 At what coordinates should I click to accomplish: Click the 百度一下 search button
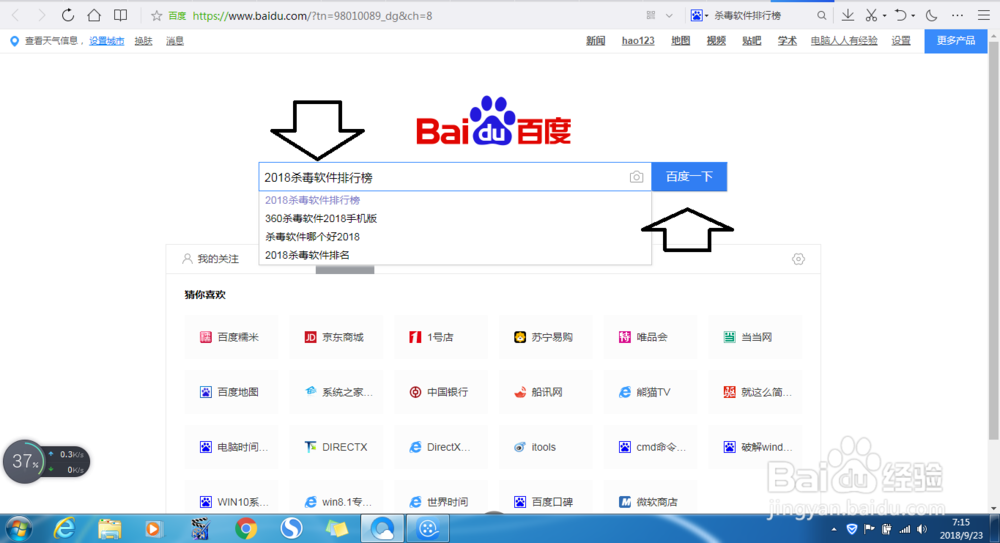689,177
